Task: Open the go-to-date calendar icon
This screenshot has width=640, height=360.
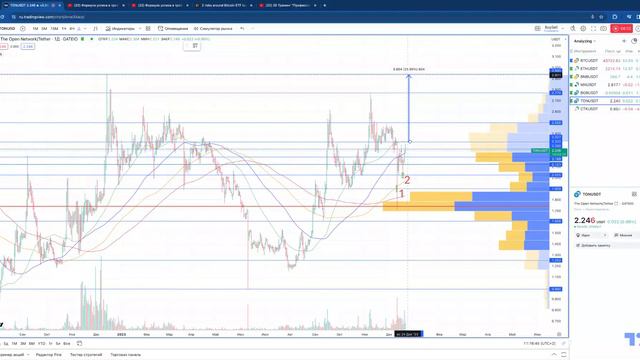Action: point(79,344)
